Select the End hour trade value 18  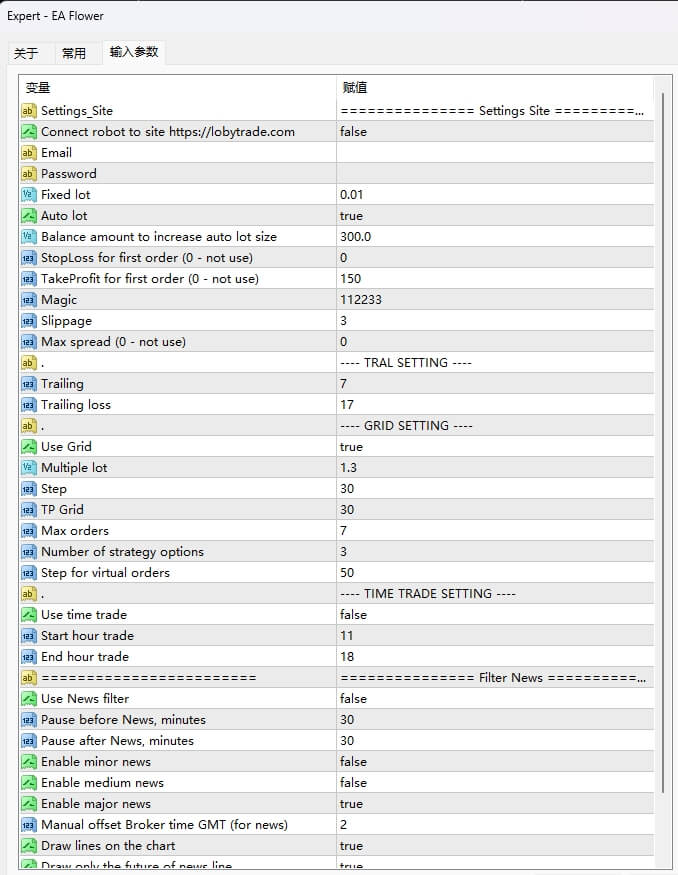point(347,657)
